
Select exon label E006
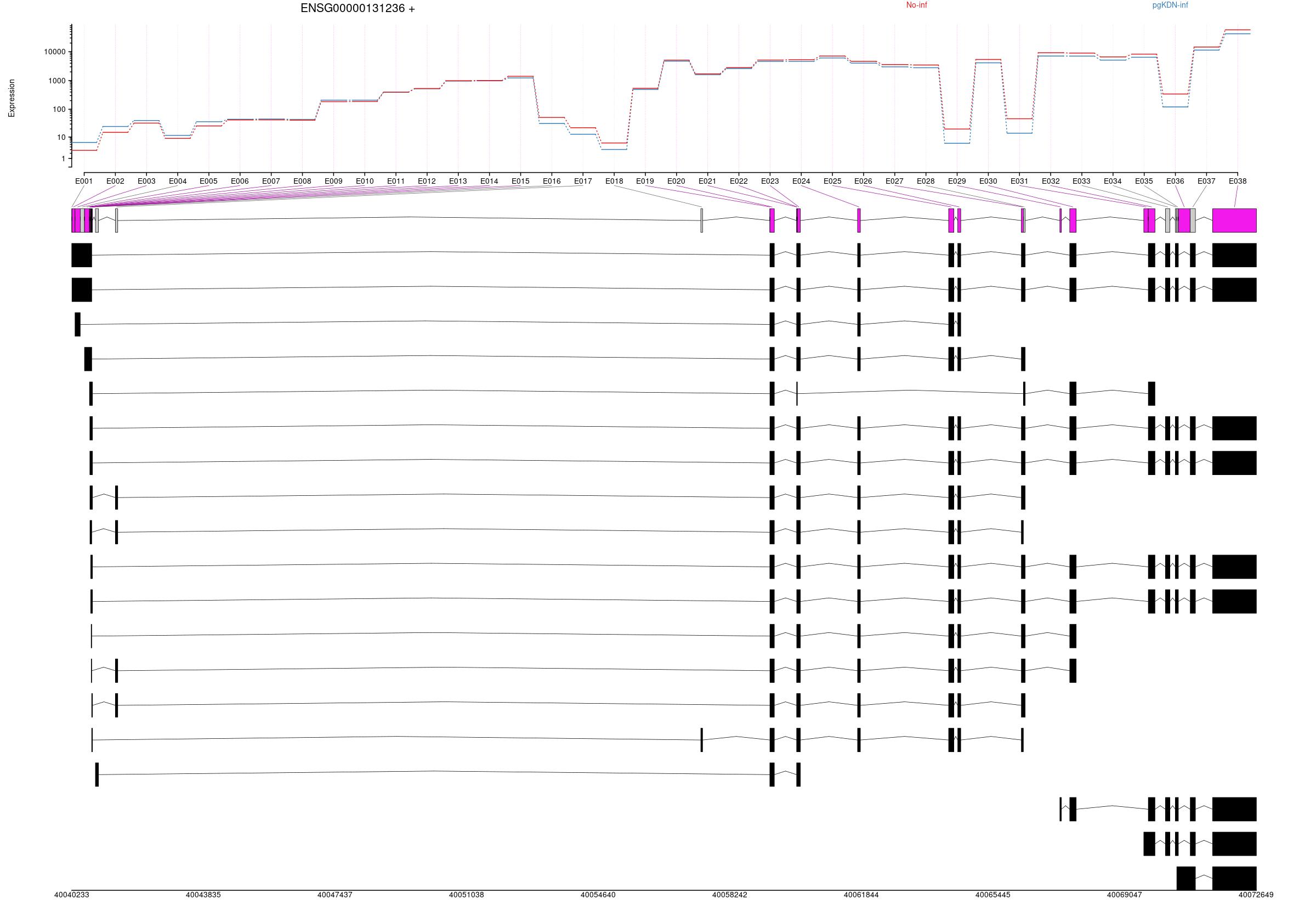point(240,182)
